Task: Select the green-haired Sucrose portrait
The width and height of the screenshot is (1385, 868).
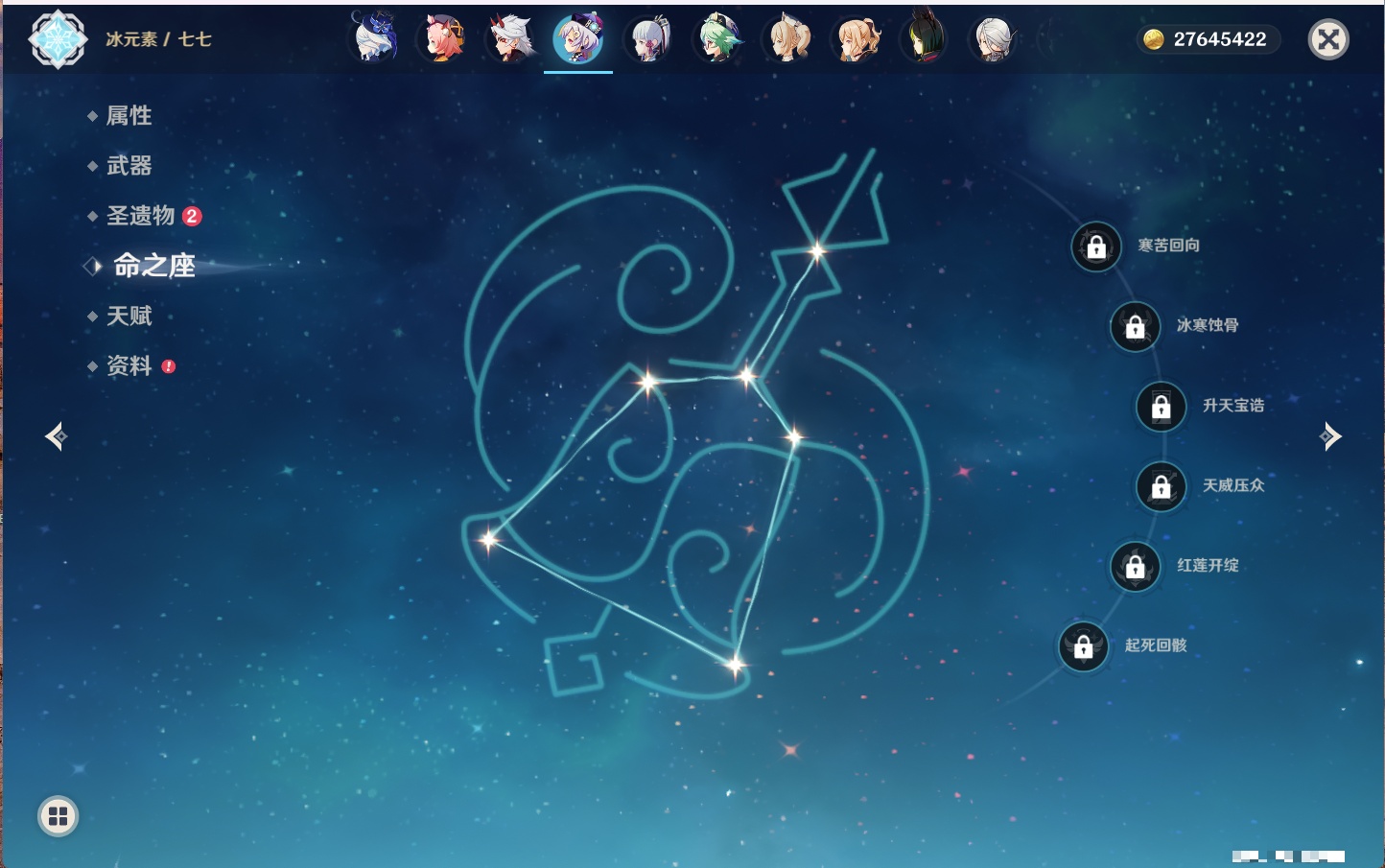Action: 718,38
